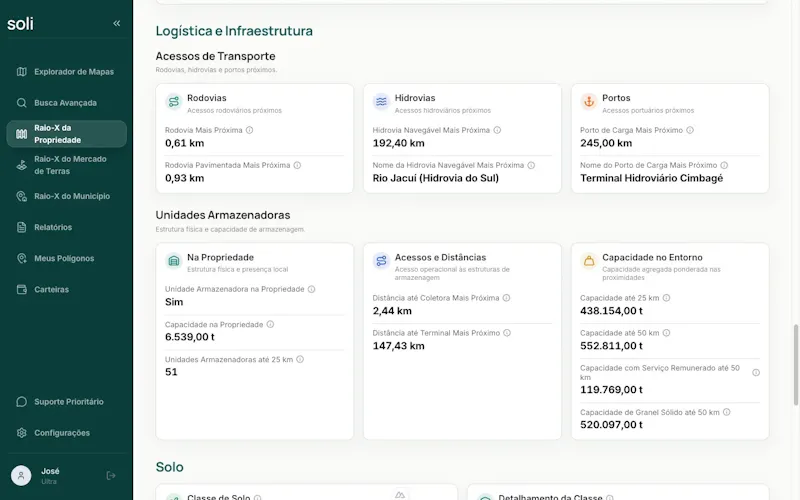Click the value 147,43 km
This screenshot has width=800, height=500.
[x=398, y=346]
